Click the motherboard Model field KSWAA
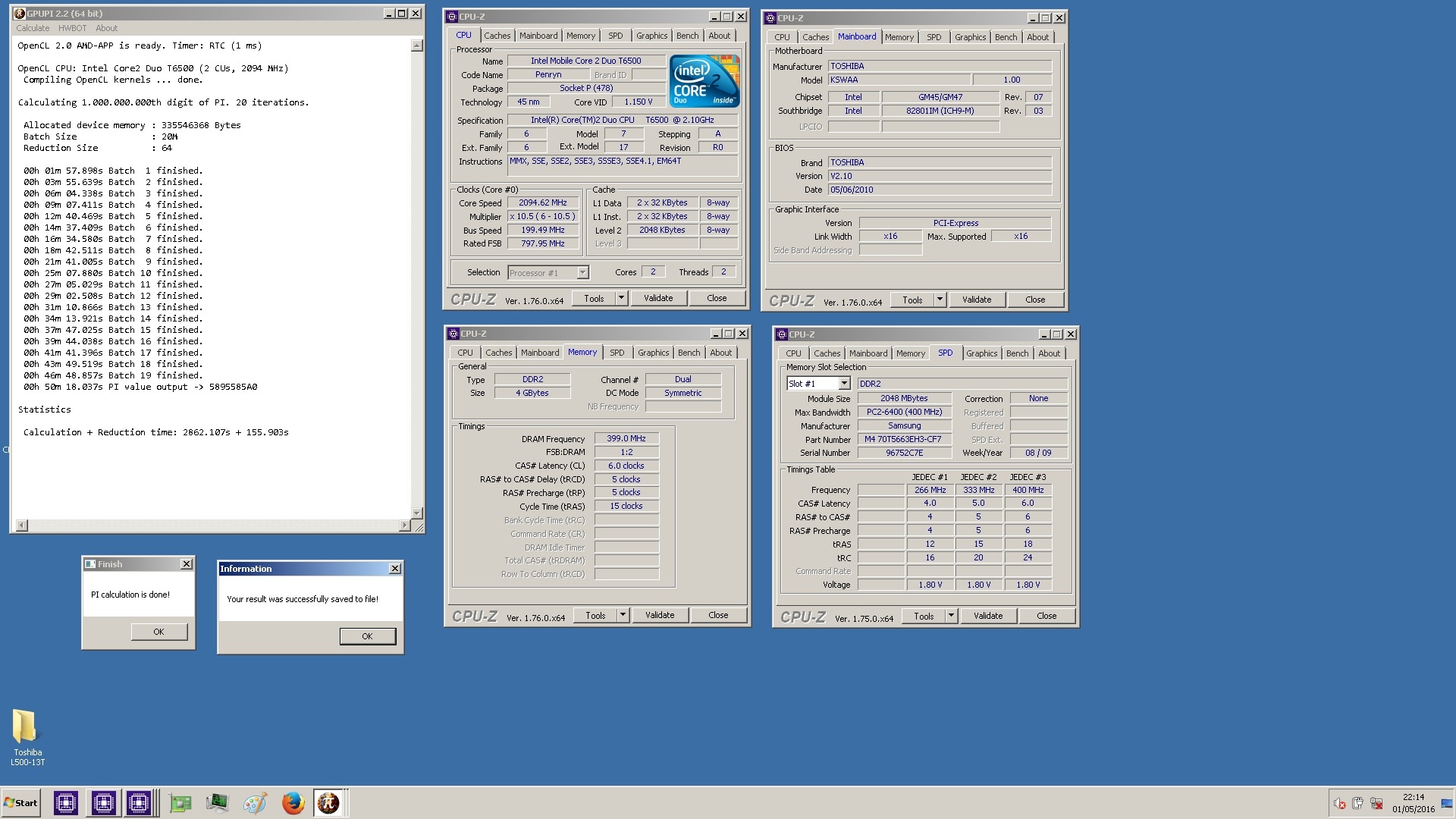The width and height of the screenshot is (1456, 819). (899, 80)
